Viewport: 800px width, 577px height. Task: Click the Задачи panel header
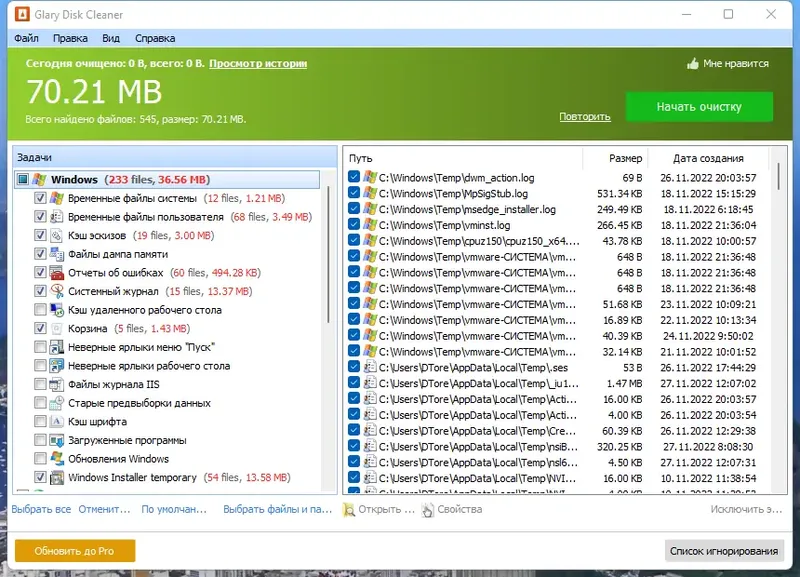175,157
